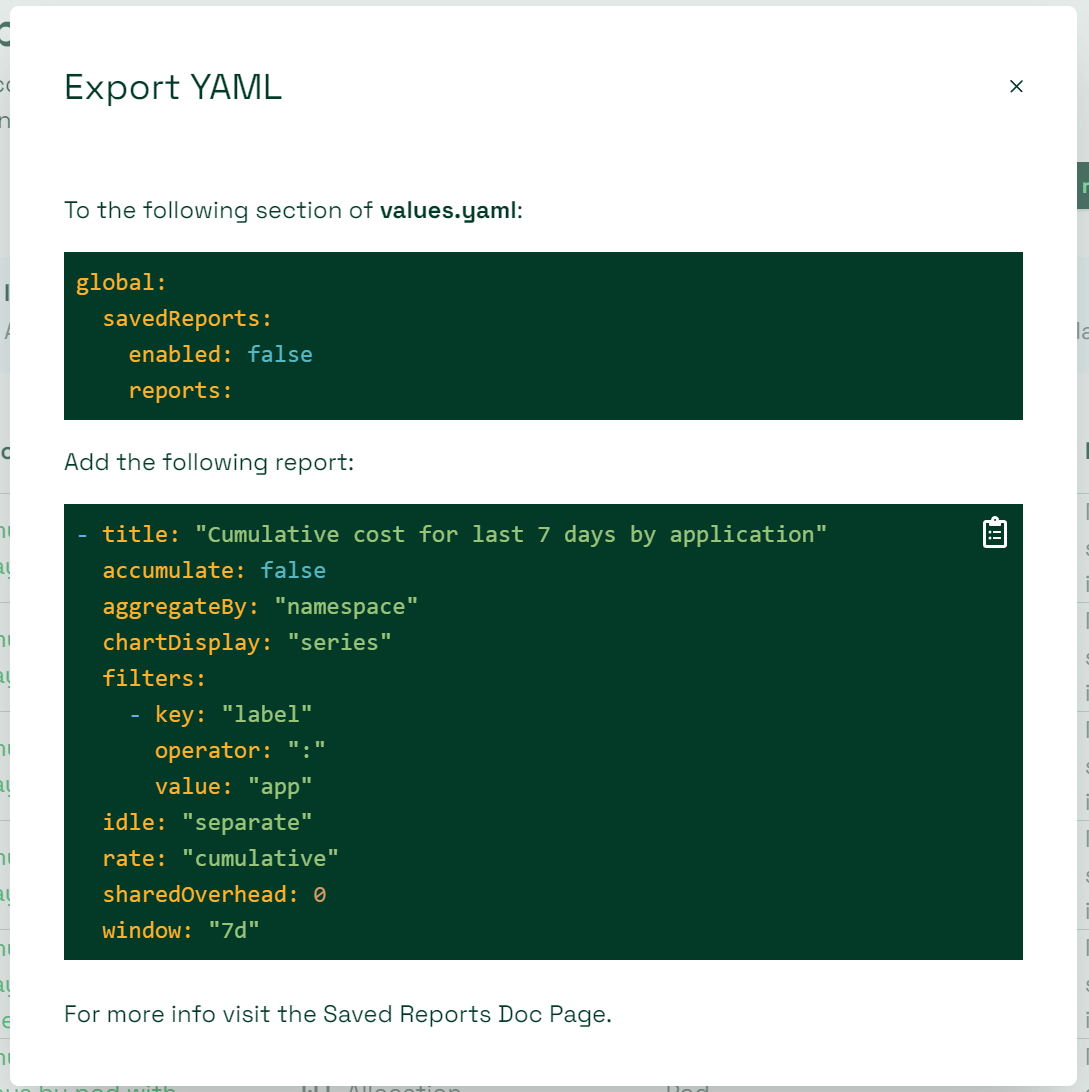Click the bold values.yaml filename text

pos(448,210)
